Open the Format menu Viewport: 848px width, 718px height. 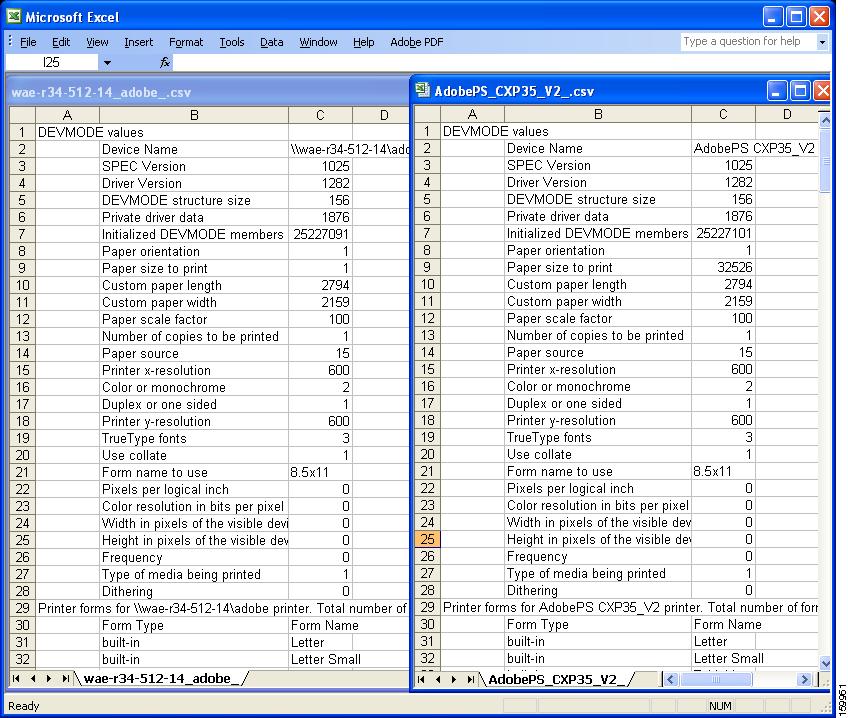point(186,42)
